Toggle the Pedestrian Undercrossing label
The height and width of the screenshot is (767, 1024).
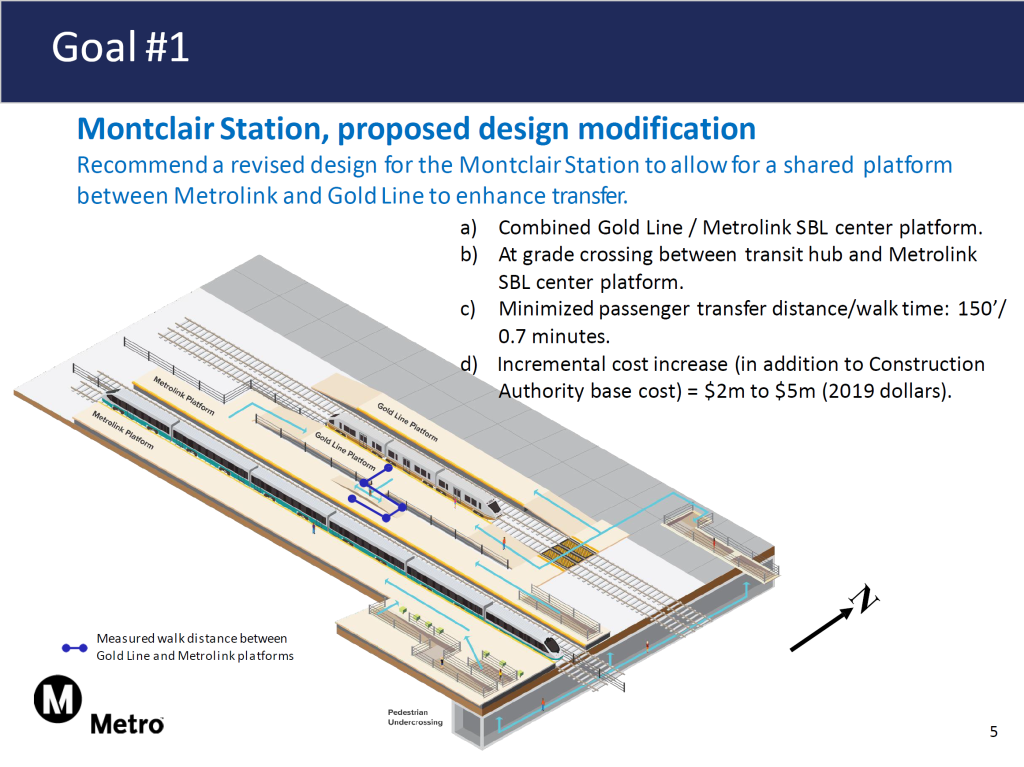click(x=414, y=718)
